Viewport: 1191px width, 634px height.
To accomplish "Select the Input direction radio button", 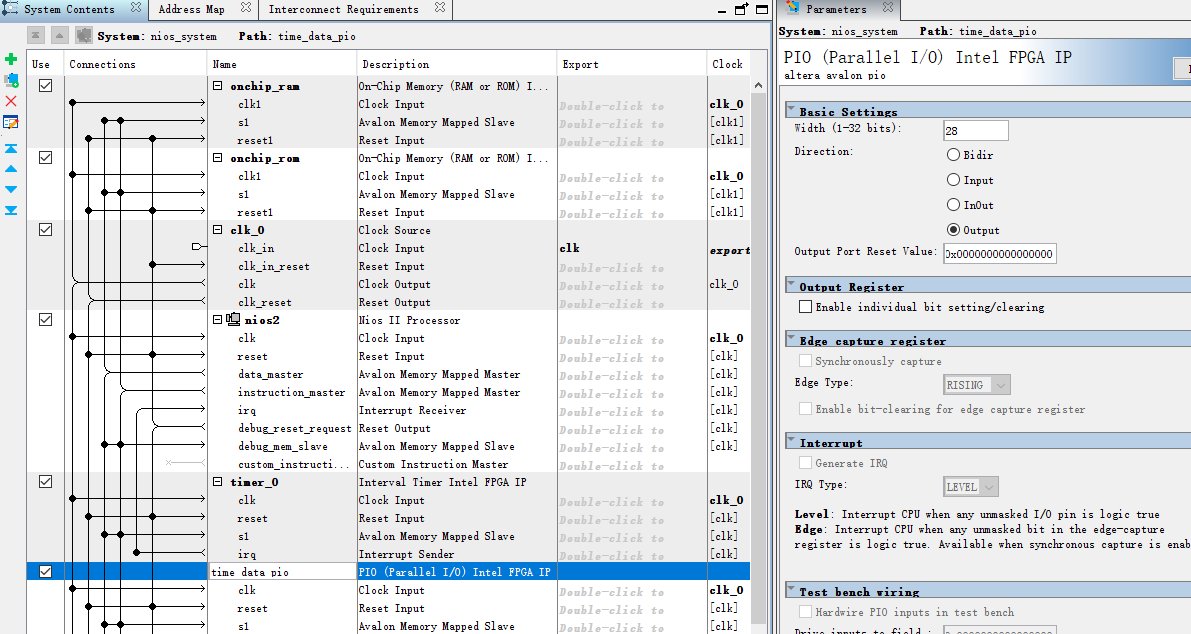I will coord(953,180).
